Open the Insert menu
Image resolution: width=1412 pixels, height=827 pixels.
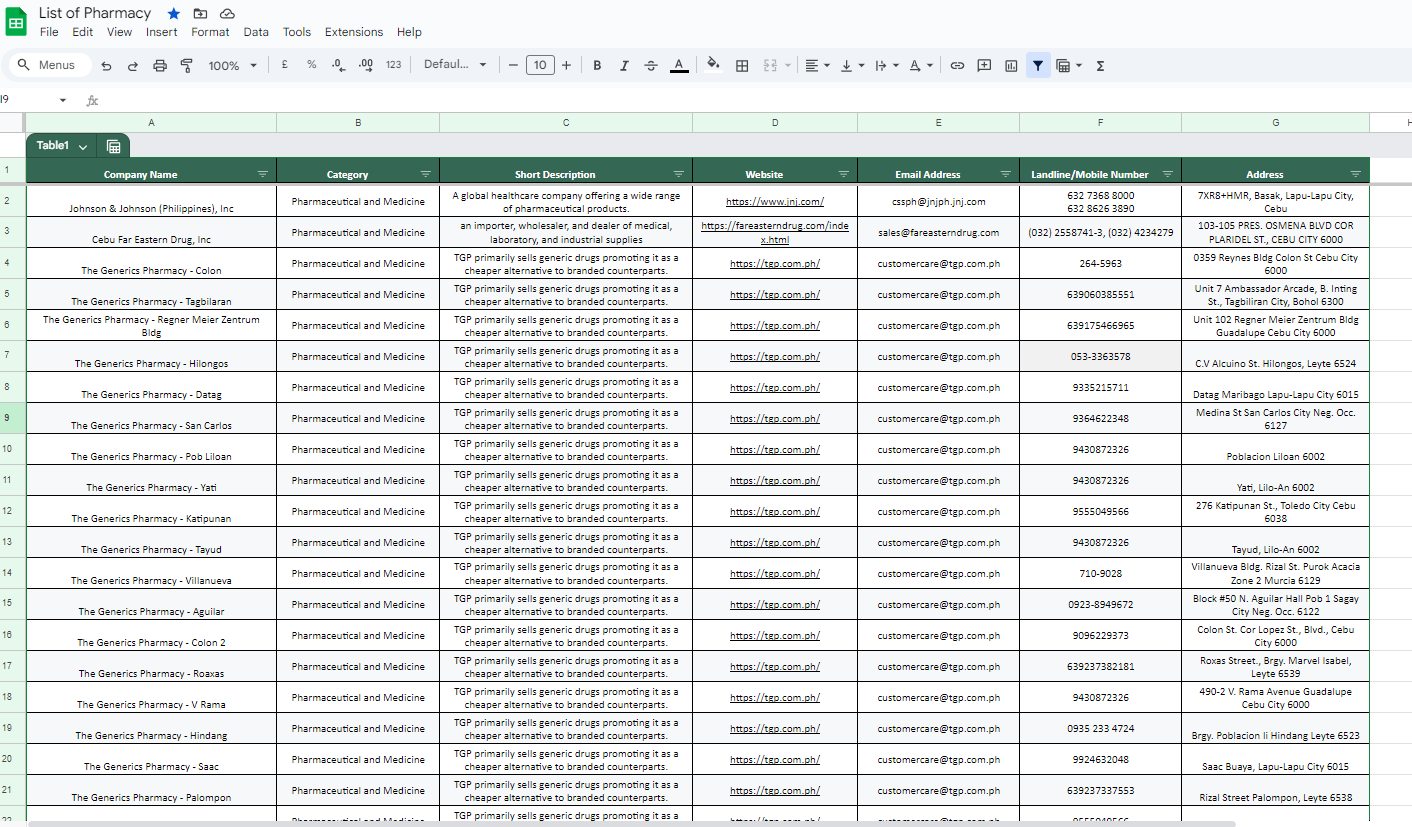[162, 32]
